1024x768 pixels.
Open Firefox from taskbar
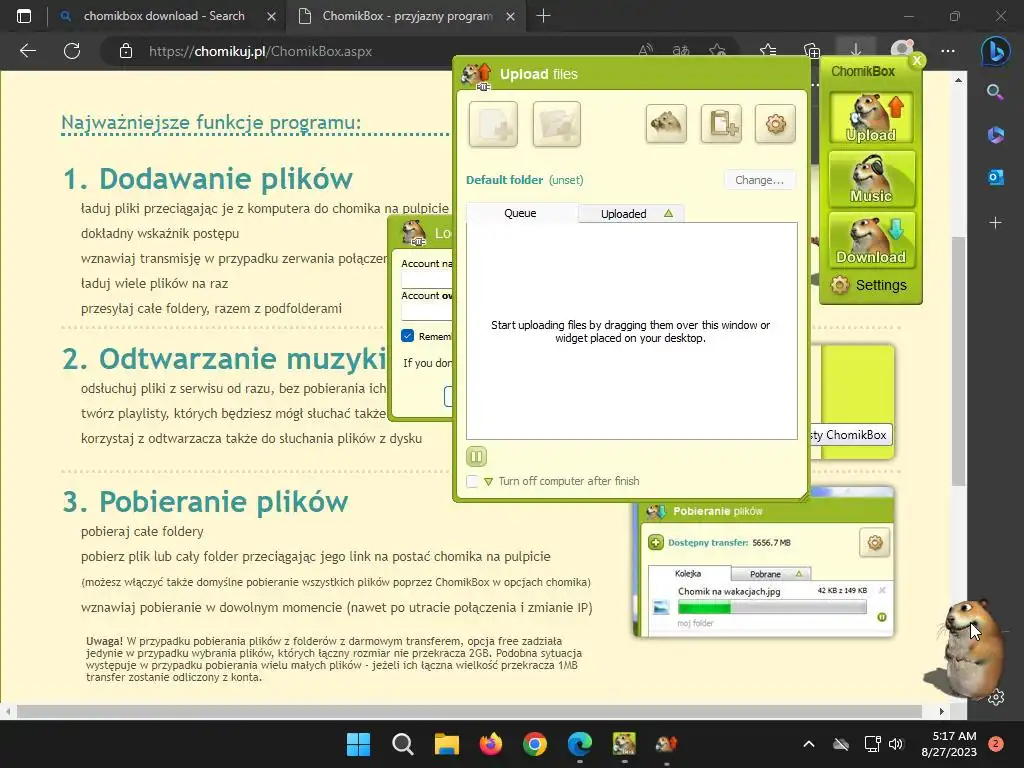click(490, 744)
